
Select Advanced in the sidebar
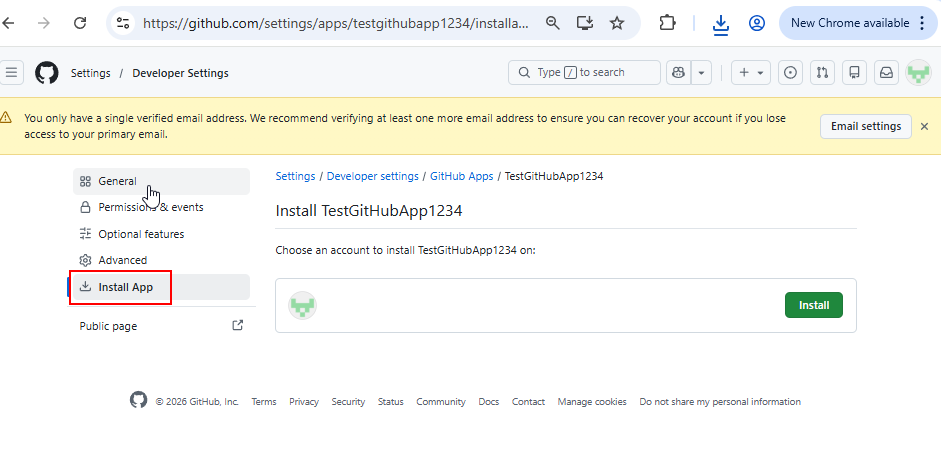tap(161, 260)
